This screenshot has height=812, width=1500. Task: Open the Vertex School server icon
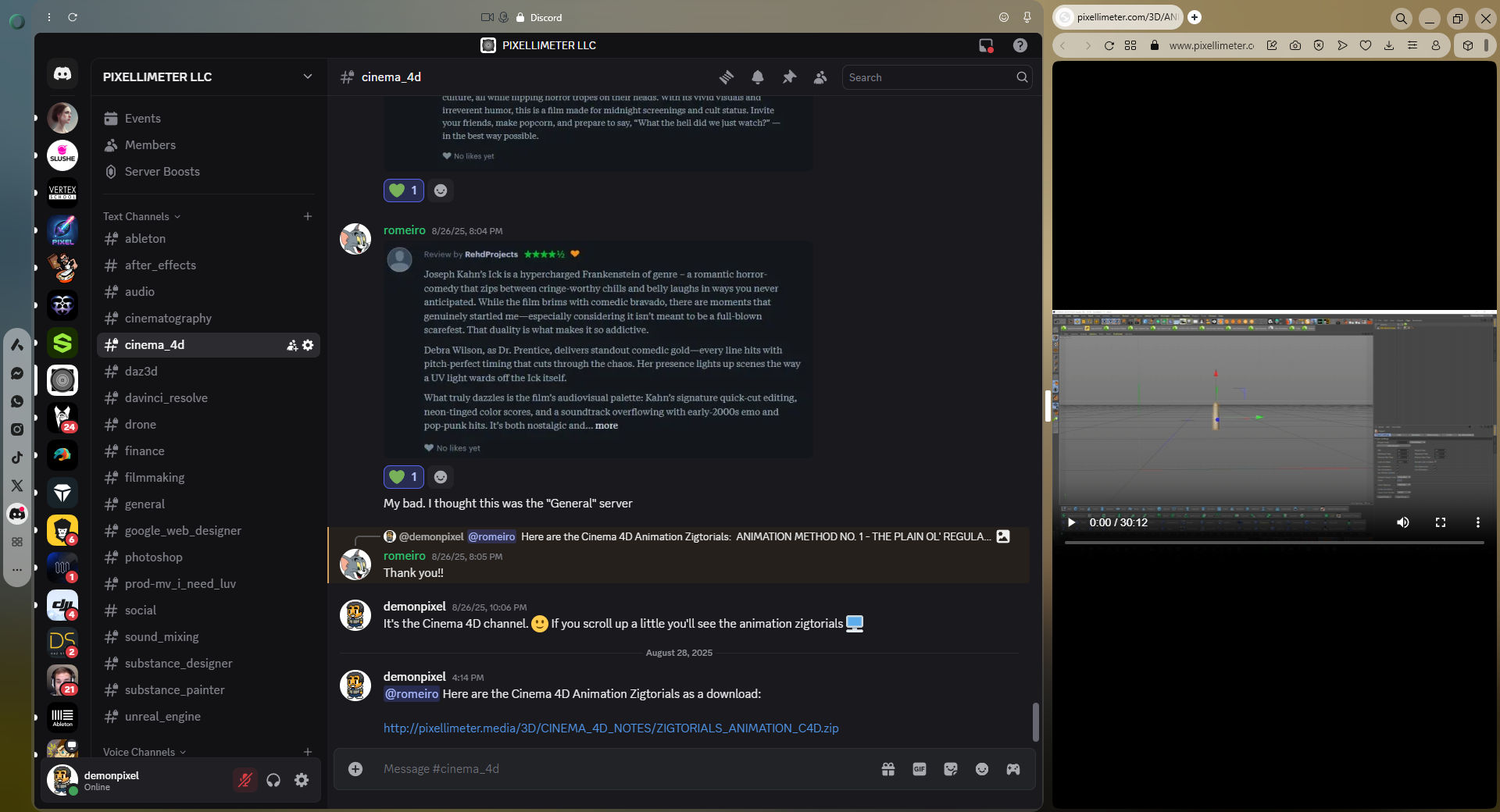tap(62, 193)
